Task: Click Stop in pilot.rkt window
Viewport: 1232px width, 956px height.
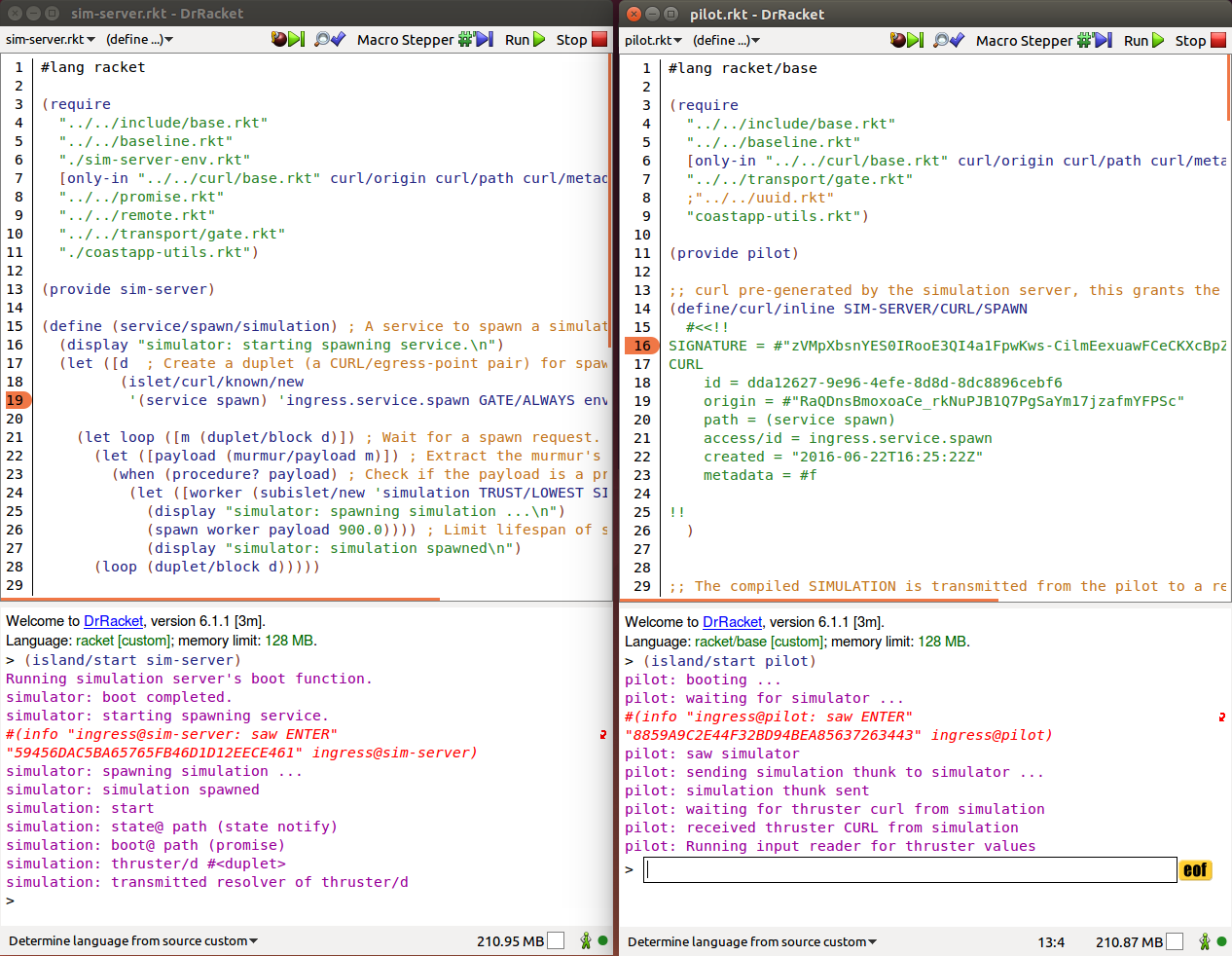Action: click(1200, 40)
